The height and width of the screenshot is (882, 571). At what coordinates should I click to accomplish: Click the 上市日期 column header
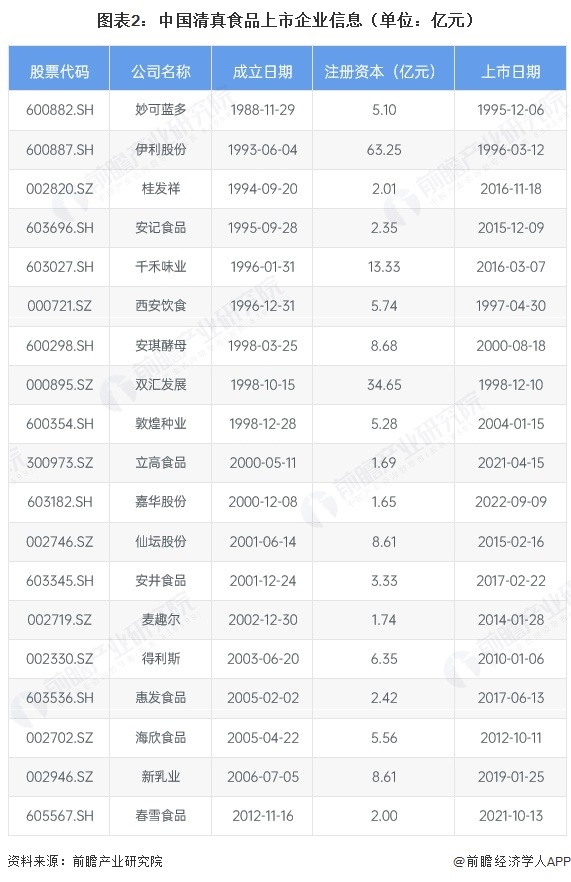511,72
